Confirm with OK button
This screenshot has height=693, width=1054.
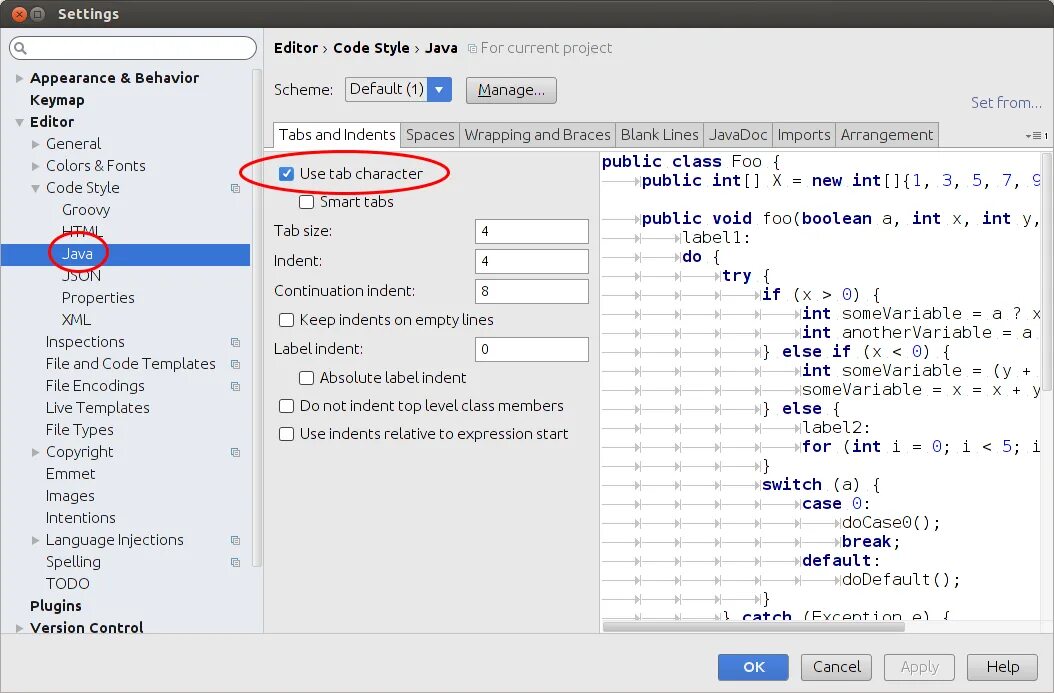coord(753,667)
